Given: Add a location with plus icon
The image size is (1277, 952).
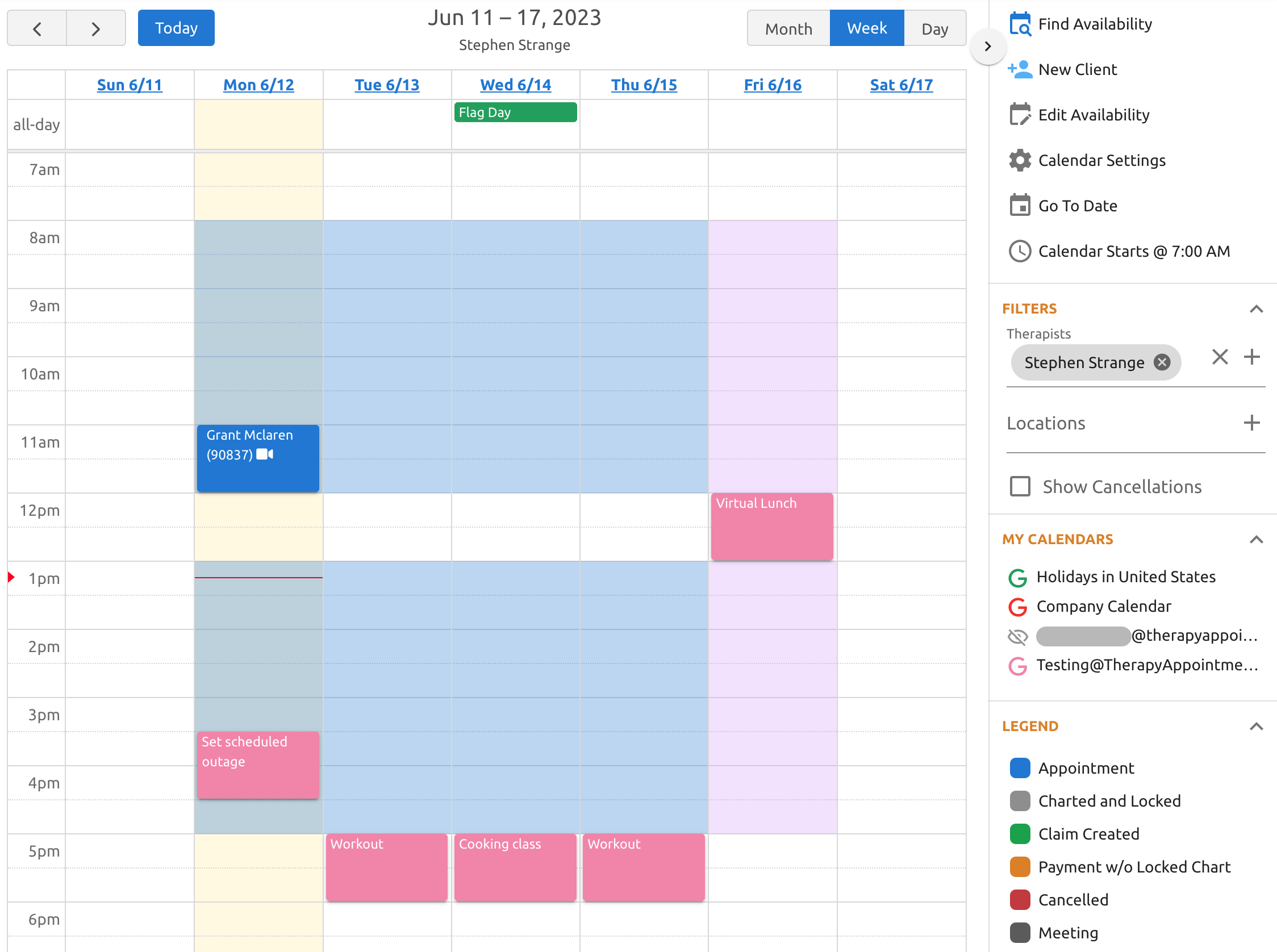Looking at the screenshot, I should click(x=1251, y=423).
